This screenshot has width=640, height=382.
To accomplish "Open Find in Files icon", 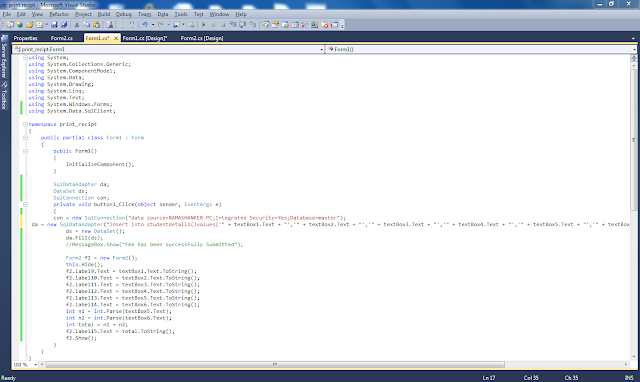I will point(110,24).
